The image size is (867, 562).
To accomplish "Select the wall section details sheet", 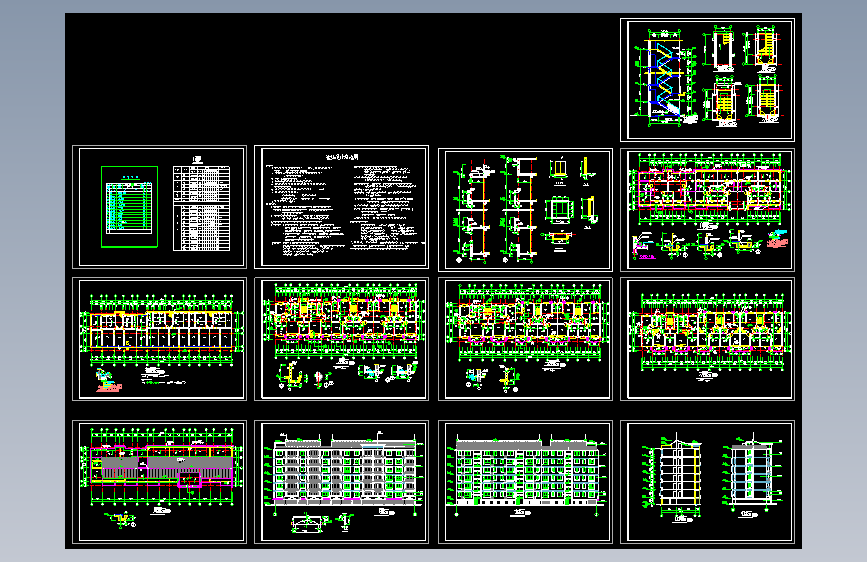I will 525,210.
